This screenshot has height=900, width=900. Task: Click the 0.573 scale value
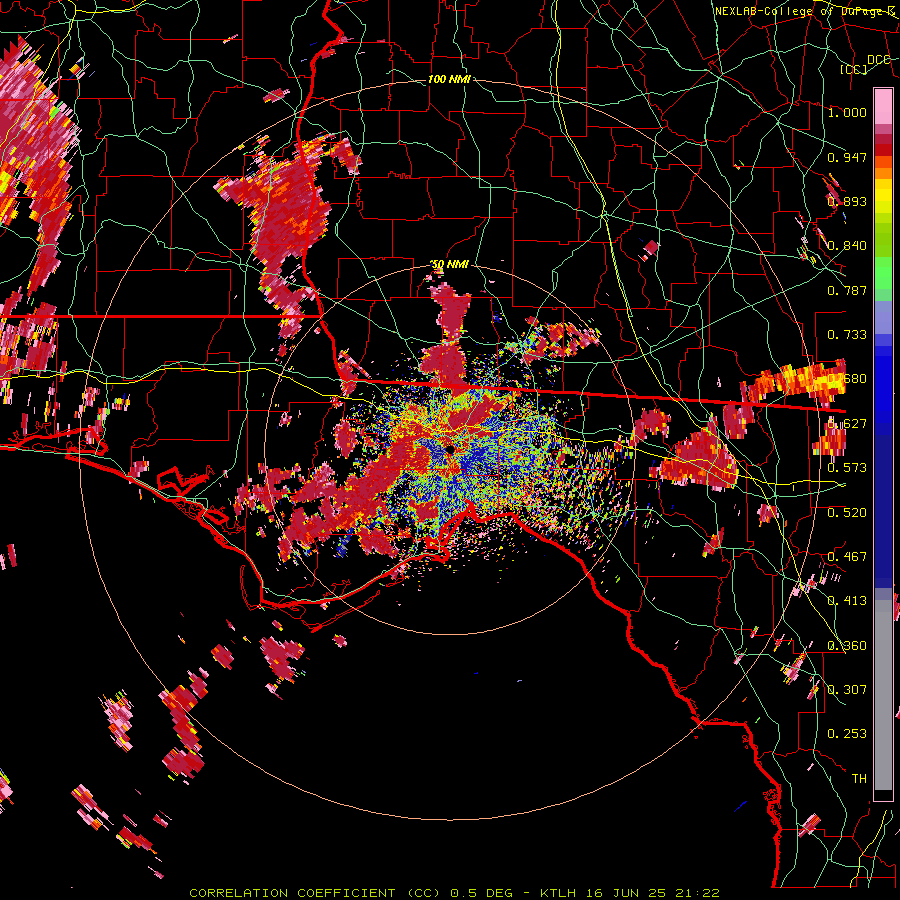tap(847, 468)
